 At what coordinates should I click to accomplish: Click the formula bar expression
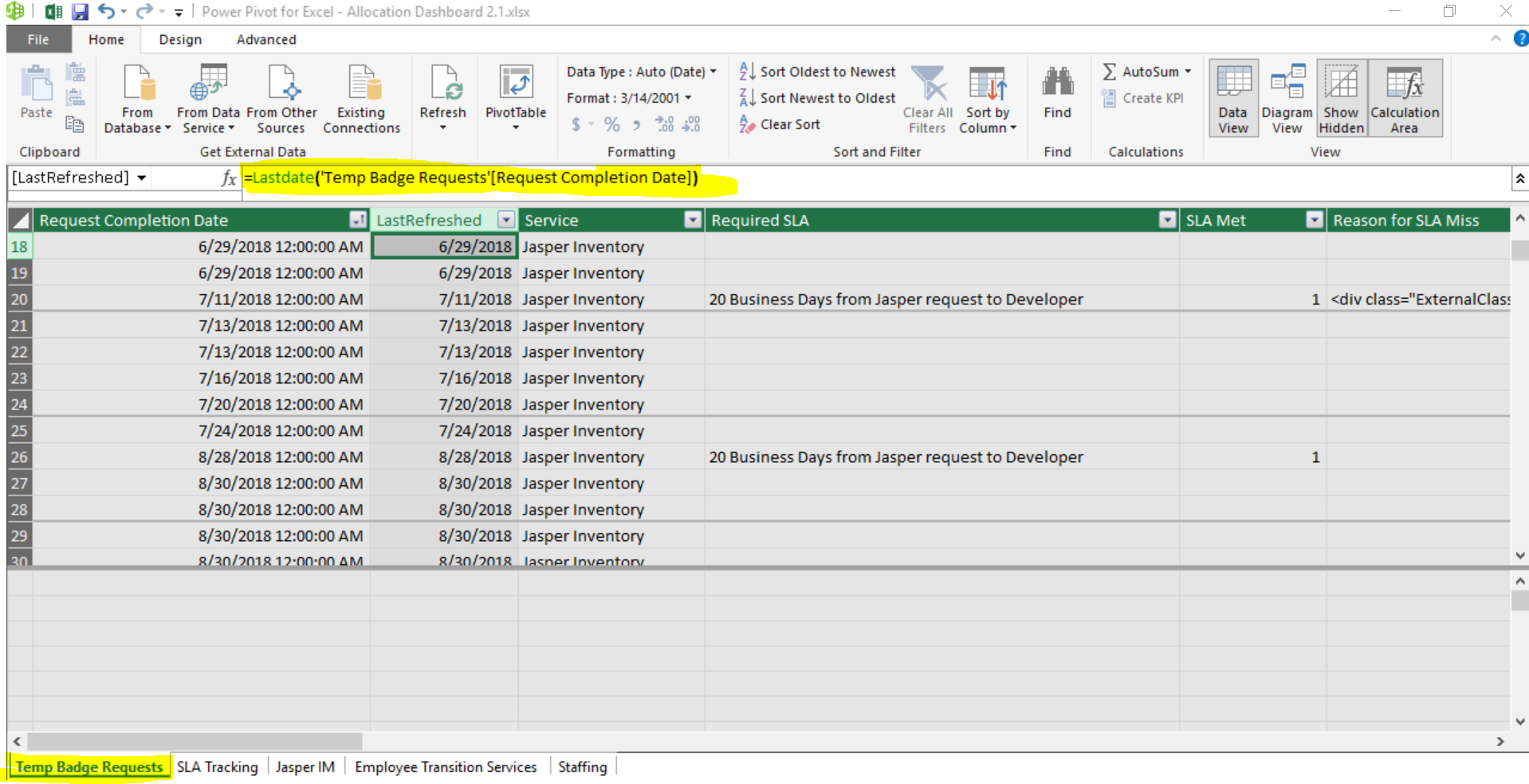coord(471,178)
